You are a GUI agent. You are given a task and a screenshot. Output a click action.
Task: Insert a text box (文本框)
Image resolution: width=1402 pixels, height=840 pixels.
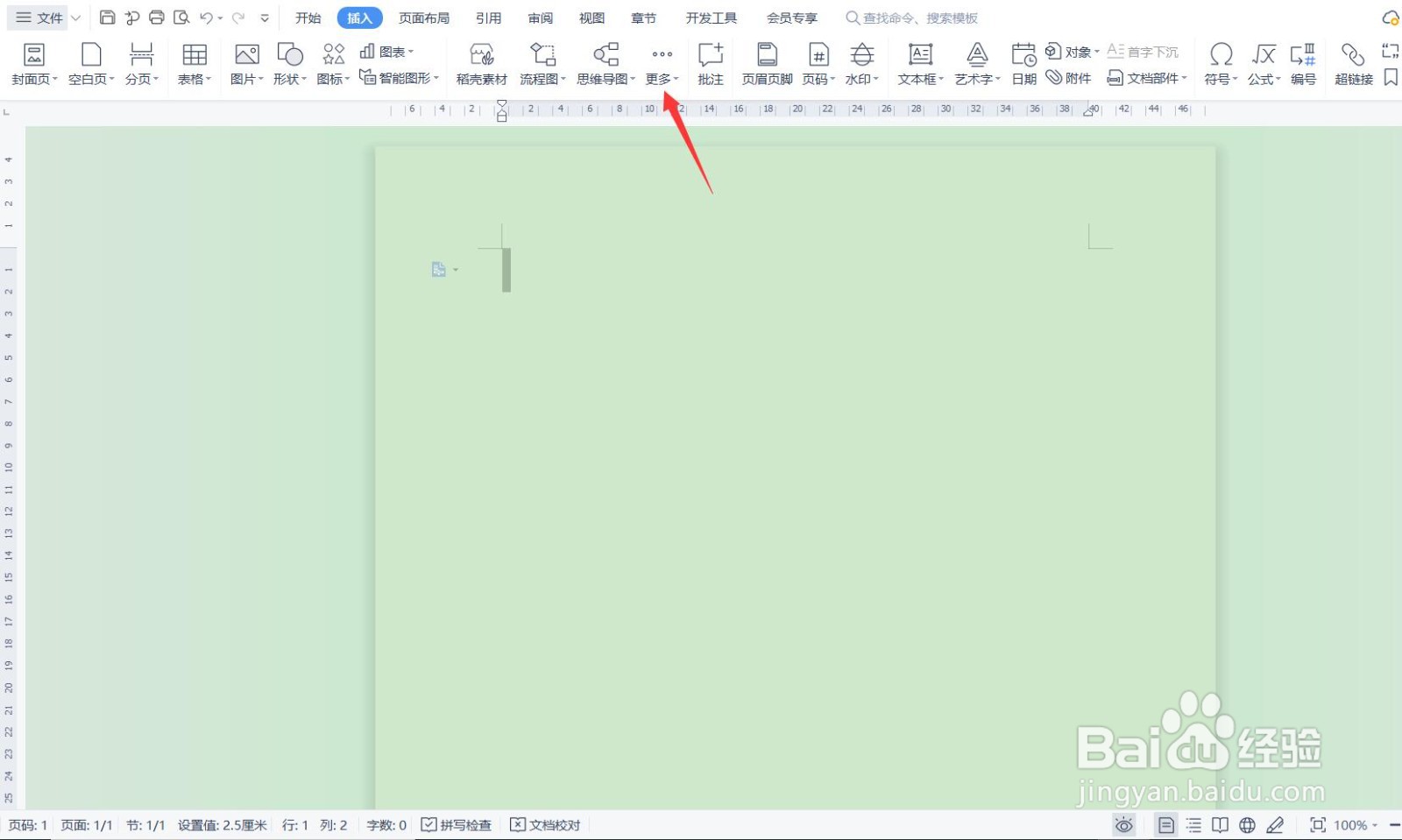tap(920, 64)
